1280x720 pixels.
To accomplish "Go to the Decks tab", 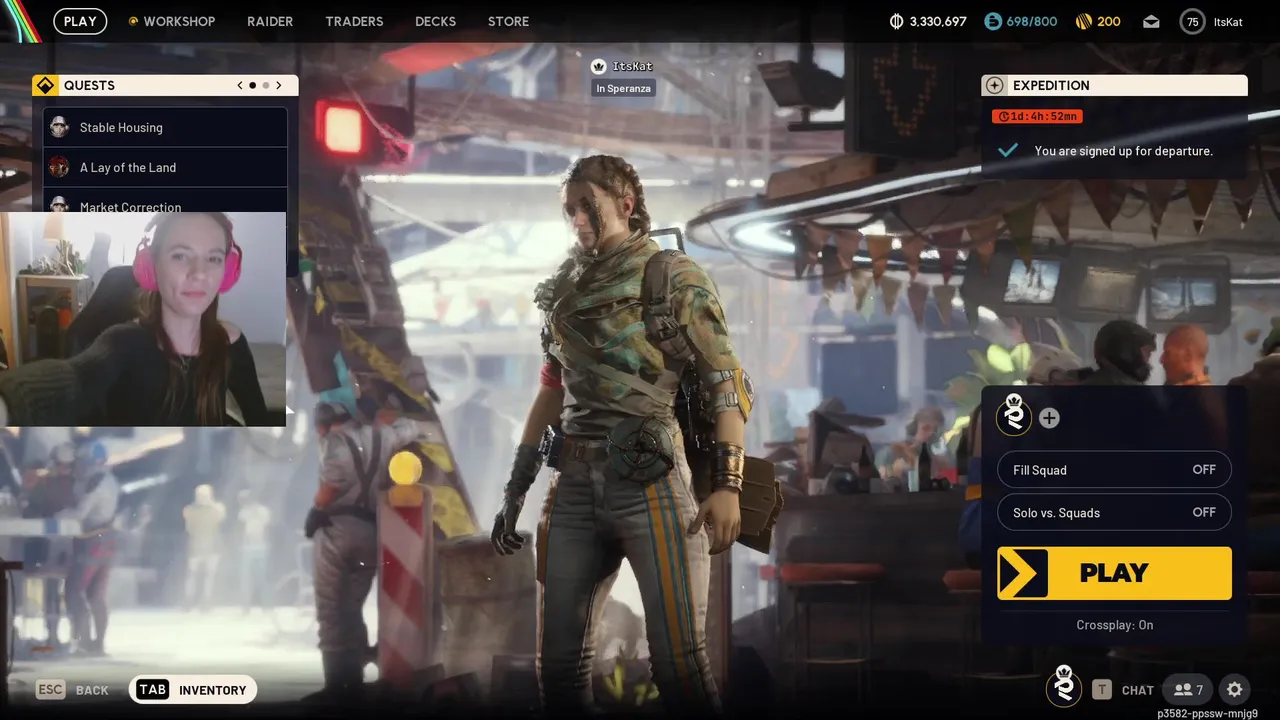I will [x=435, y=21].
